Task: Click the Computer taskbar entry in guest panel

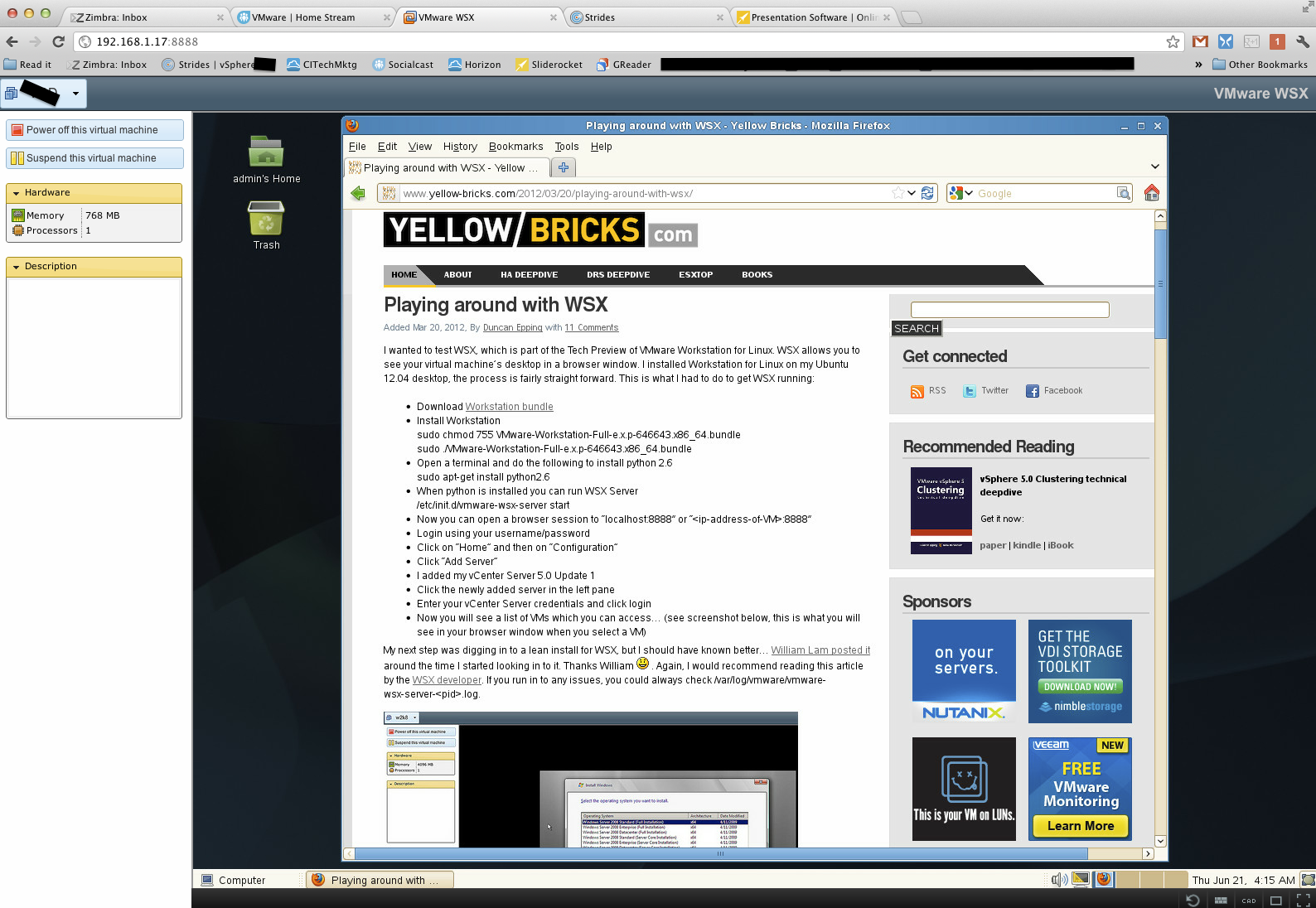Action: [x=235, y=880]
